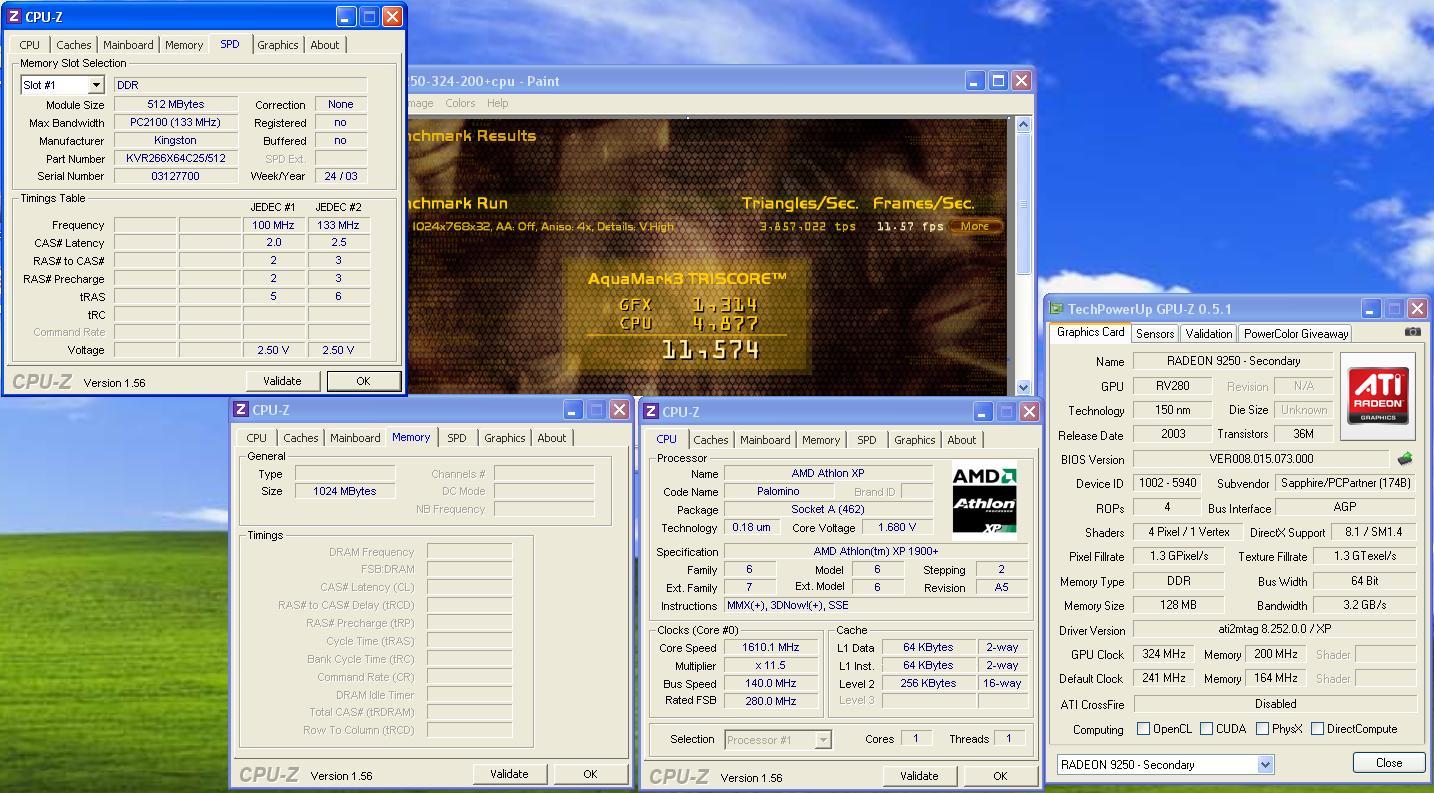Click the Manufacturer value Kingston
This screenshot has height=793, width=1434.
[x=176, y=140]
